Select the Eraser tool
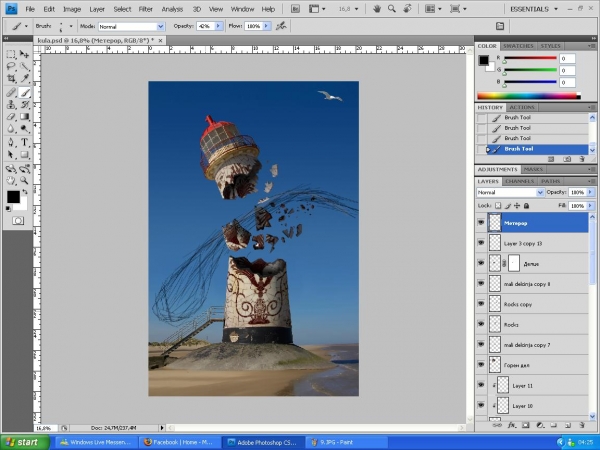600x450 pixels. (11, 117)
